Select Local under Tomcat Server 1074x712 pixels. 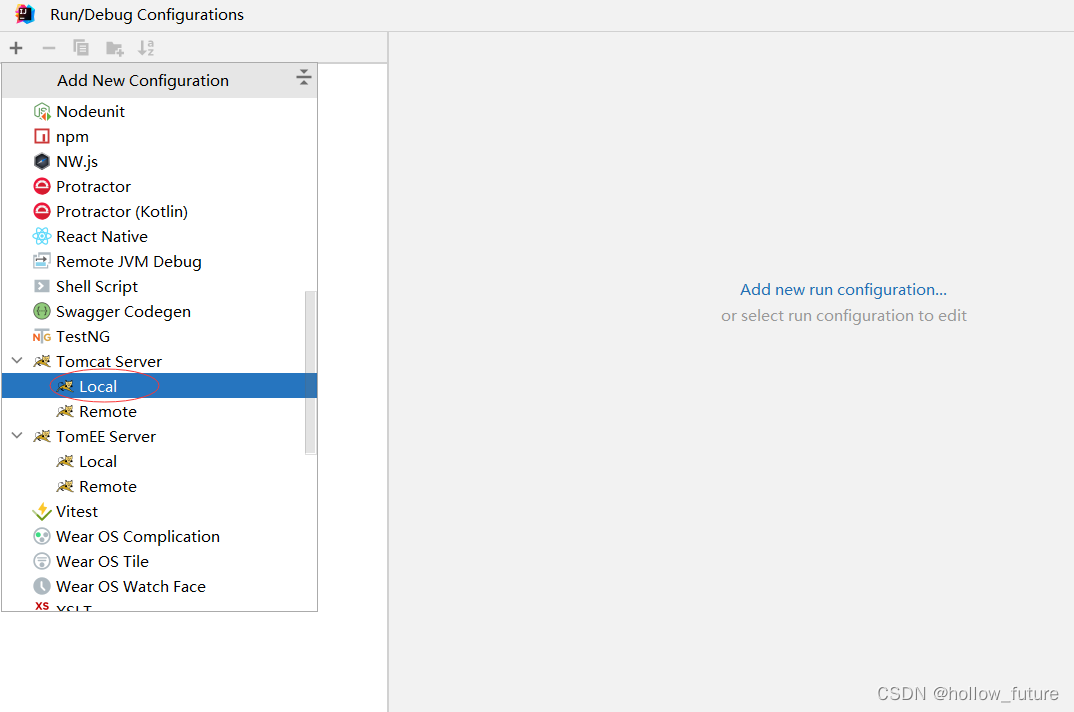pos(160,386)
